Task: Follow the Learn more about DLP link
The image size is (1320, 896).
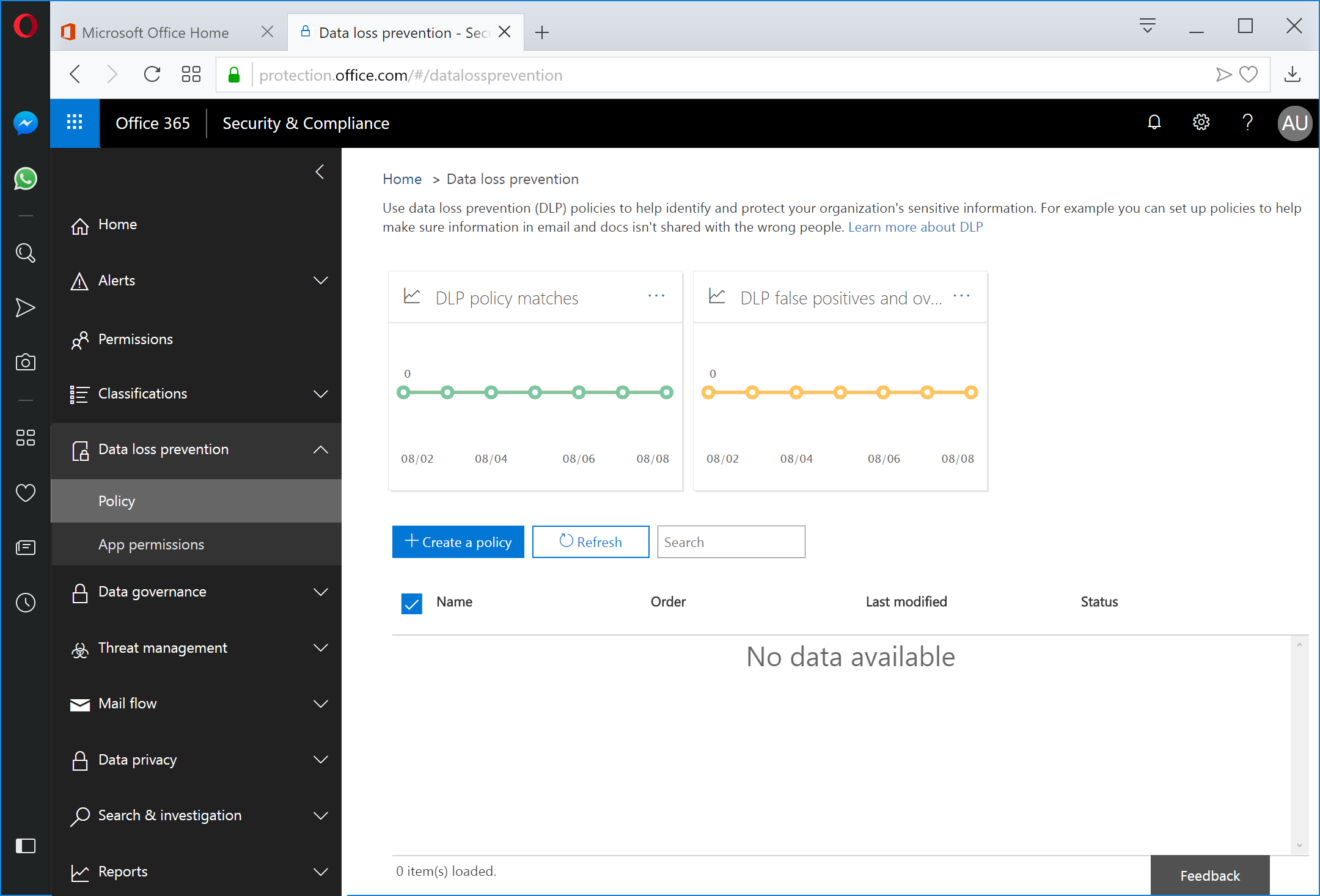Action: click(x=915, y=227)
